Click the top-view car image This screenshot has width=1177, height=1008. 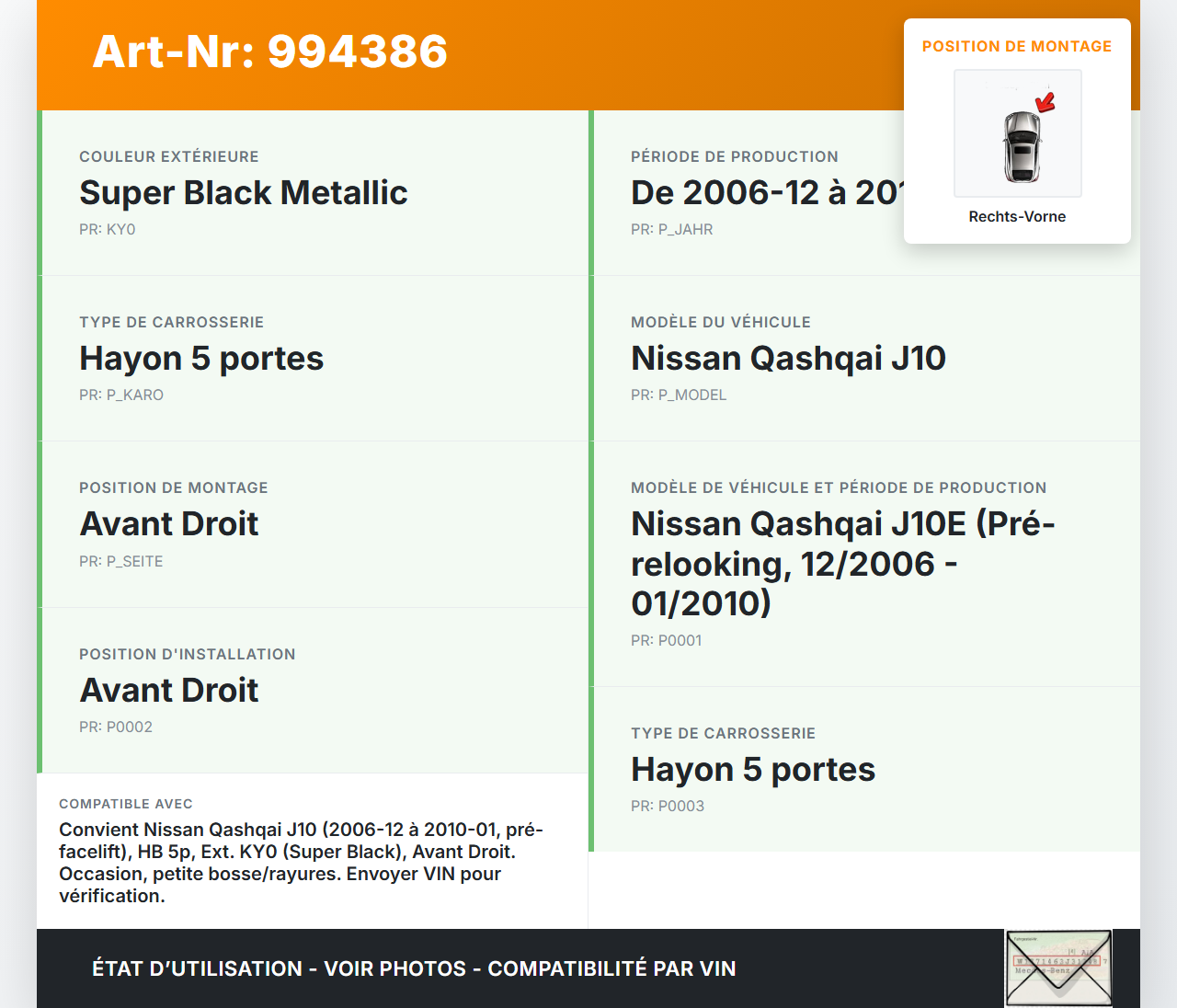pyautogui.click(x=1019, y=145)
